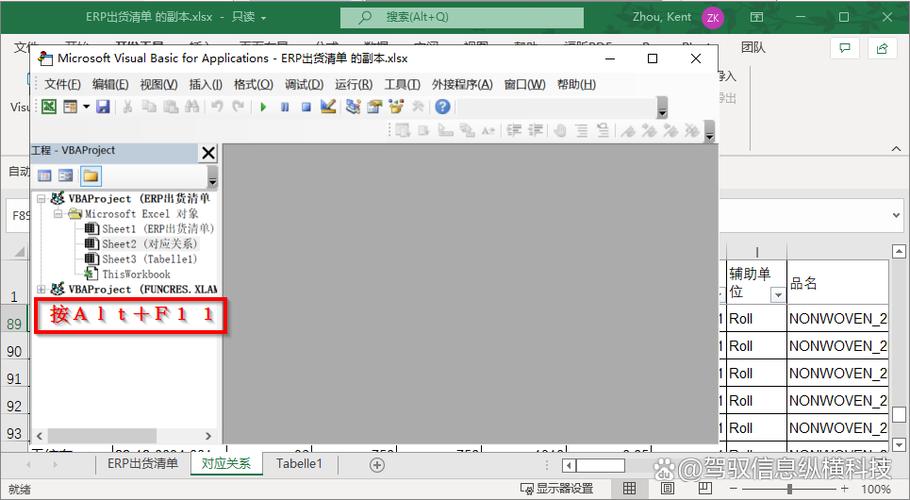Click the comments icon in Excel ribbon
The height and width of the screenshot is (500, 910).
(845, 48)
